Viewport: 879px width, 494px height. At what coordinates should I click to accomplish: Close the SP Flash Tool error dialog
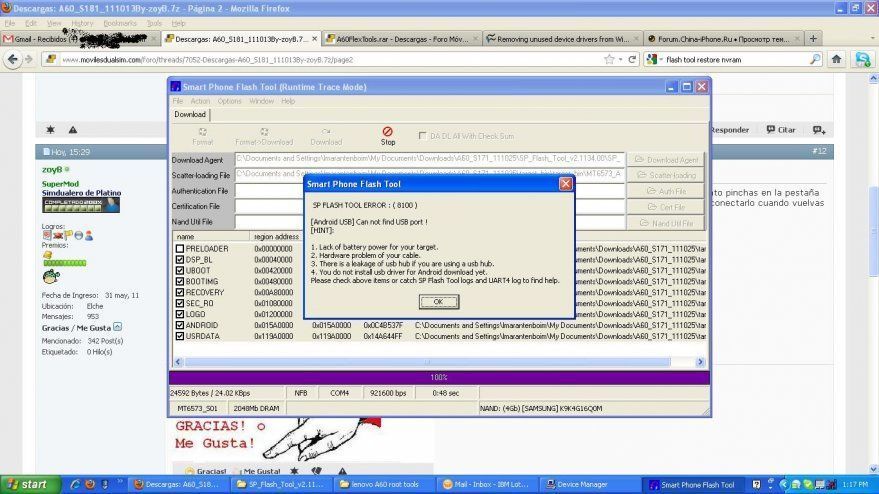click(566, 184)
